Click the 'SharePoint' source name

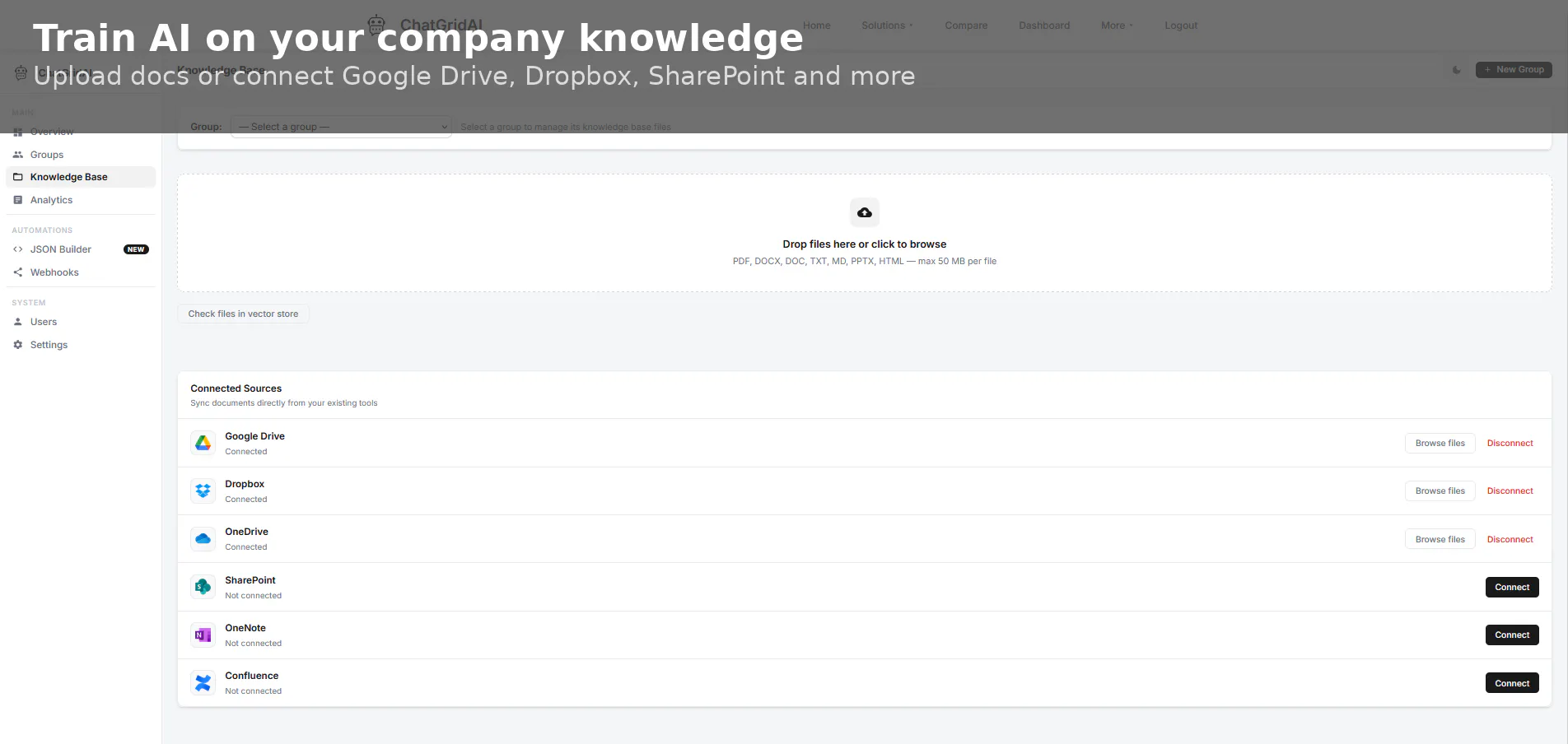click(250, 580)
